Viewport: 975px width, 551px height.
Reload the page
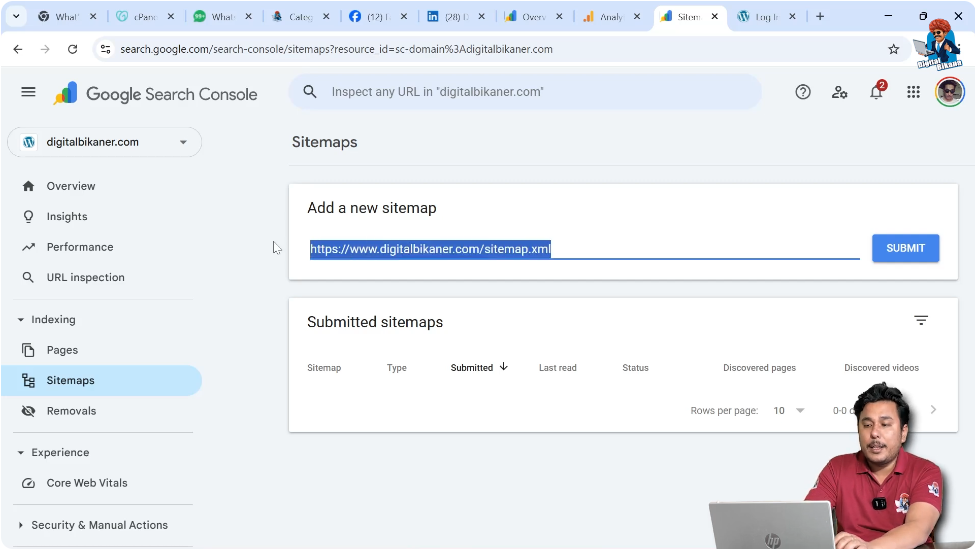click(73, 49)
